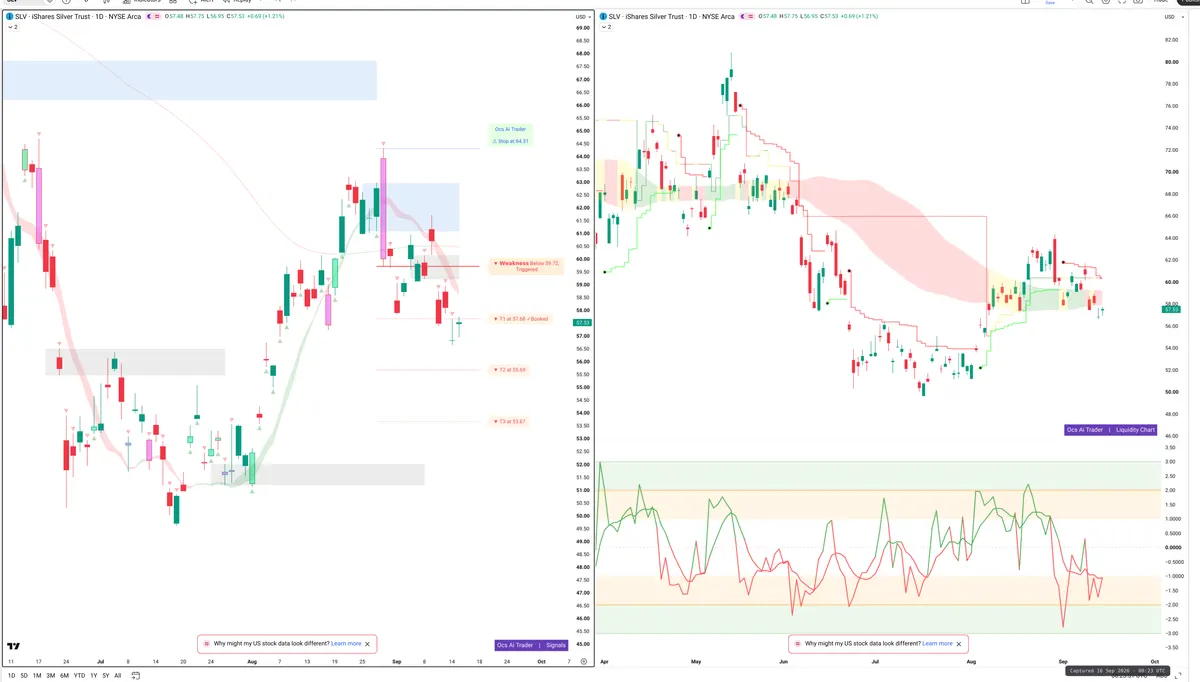
Task: Open Learn more link on left chart notice
Action: click(347, 644)
